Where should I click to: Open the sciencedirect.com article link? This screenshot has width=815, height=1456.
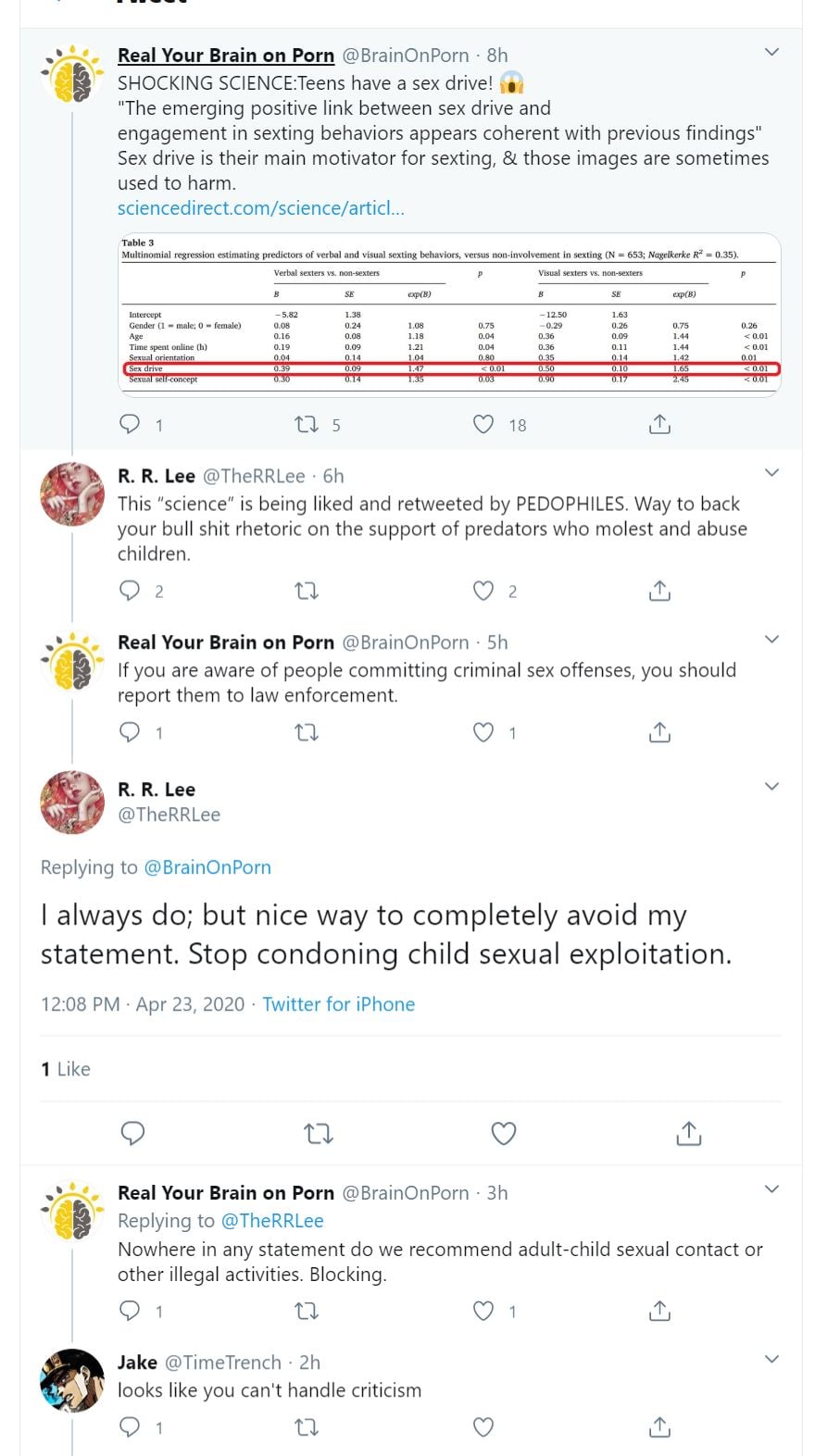point(260,208)
